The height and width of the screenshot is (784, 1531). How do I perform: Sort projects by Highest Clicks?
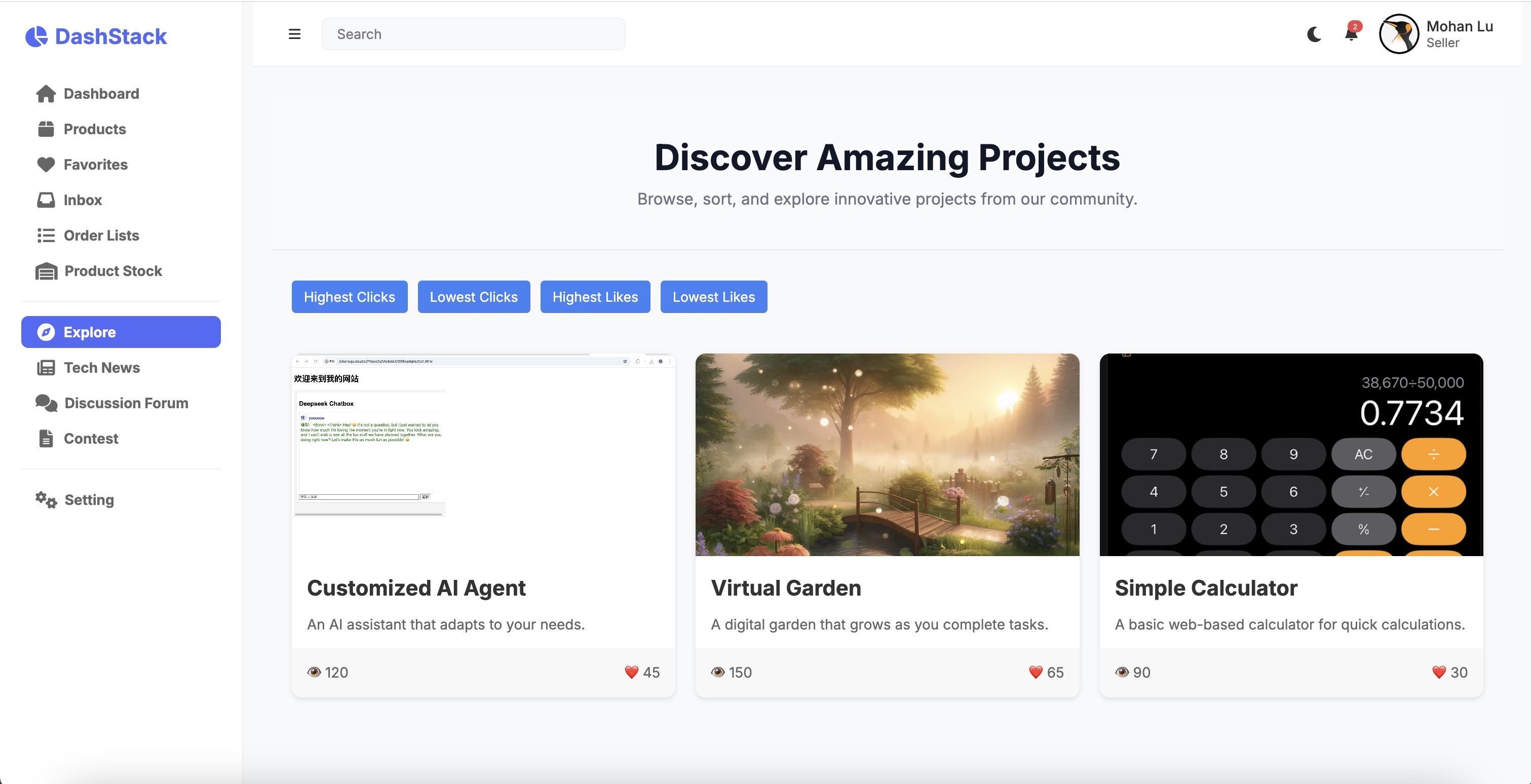click(349, 297)
